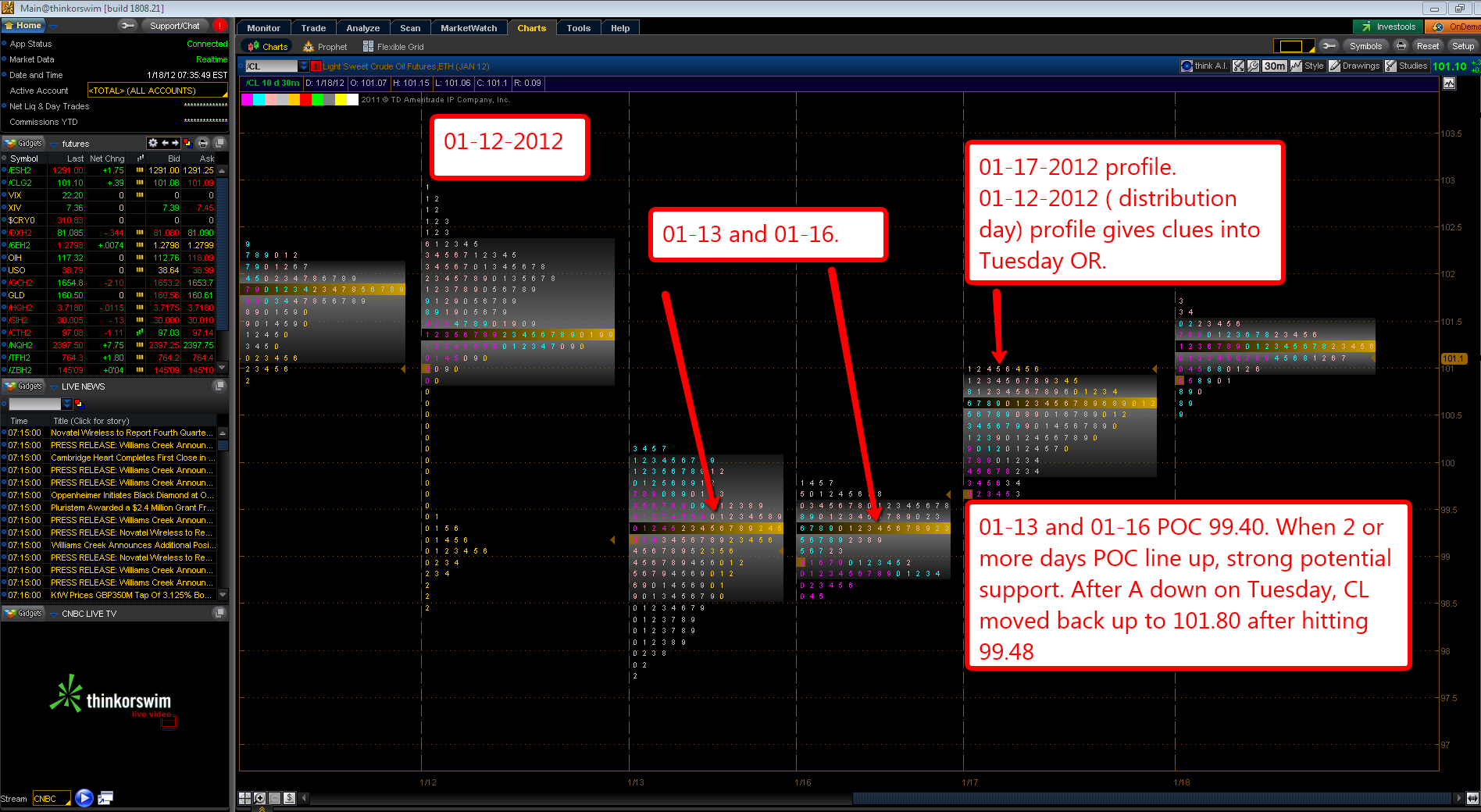Open the Home panel dropdown arrow
Viewport: 1481px width, 812px height.
click(x=53, y=27)
